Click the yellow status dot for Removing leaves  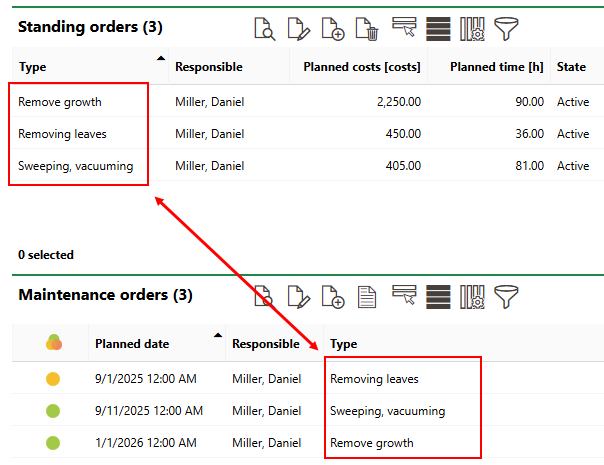click(x=53, y=379)
